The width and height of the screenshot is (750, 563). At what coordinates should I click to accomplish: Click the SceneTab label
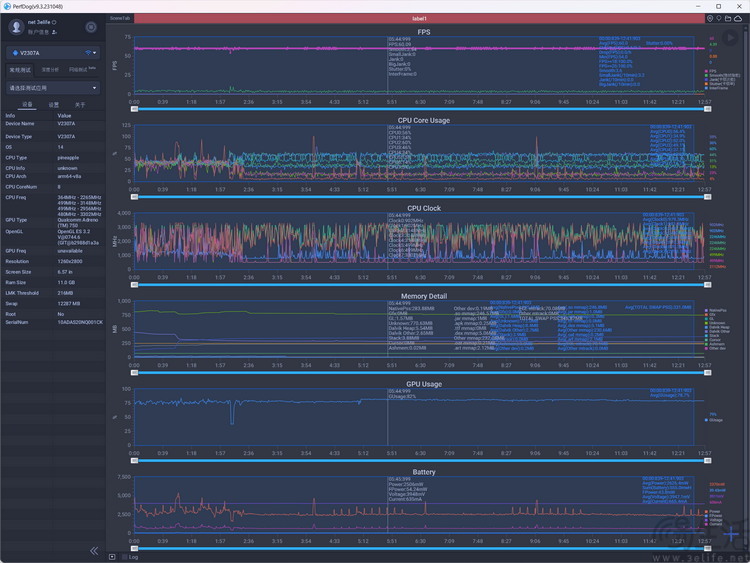click(x=120, y=18)
